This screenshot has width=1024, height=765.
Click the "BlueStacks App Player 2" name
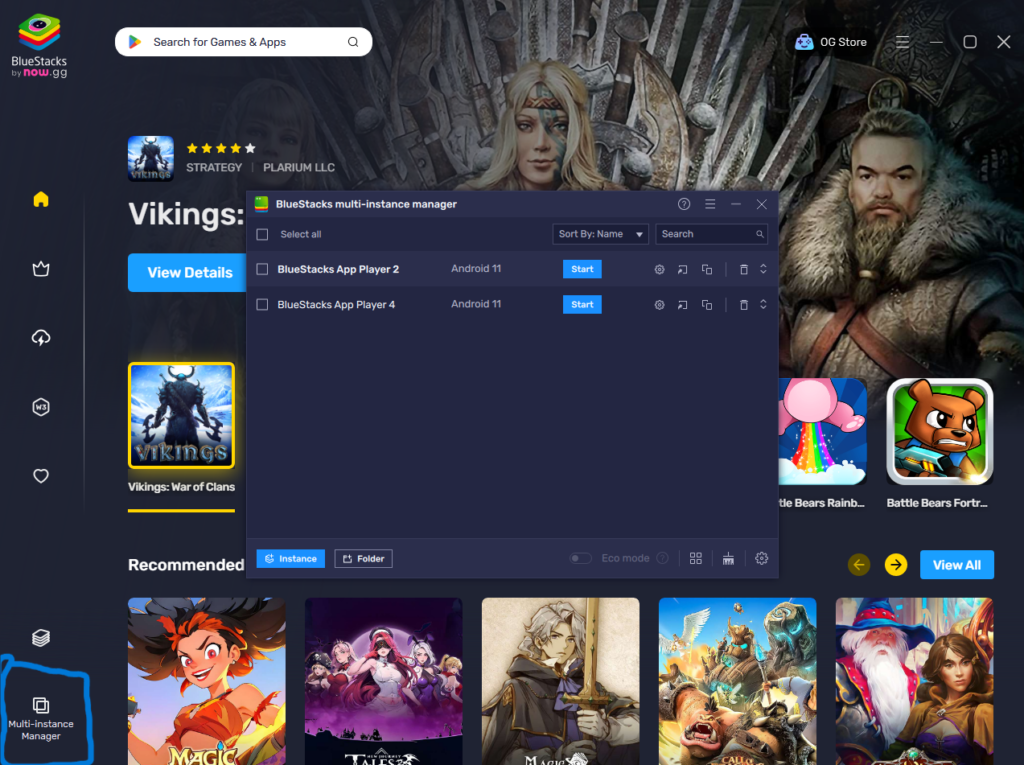tap(338, 269)
